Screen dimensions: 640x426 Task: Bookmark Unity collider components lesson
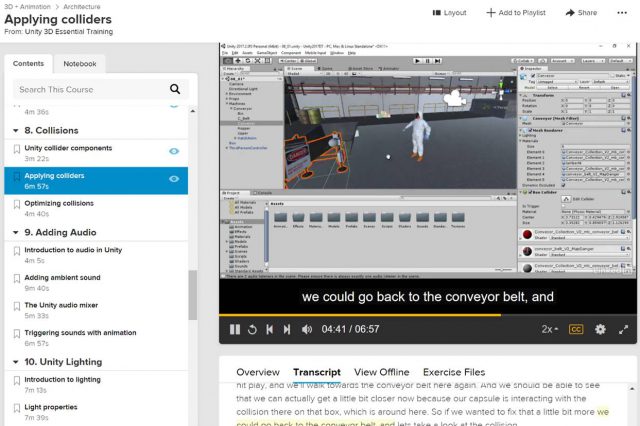click(x=17, y=149)
